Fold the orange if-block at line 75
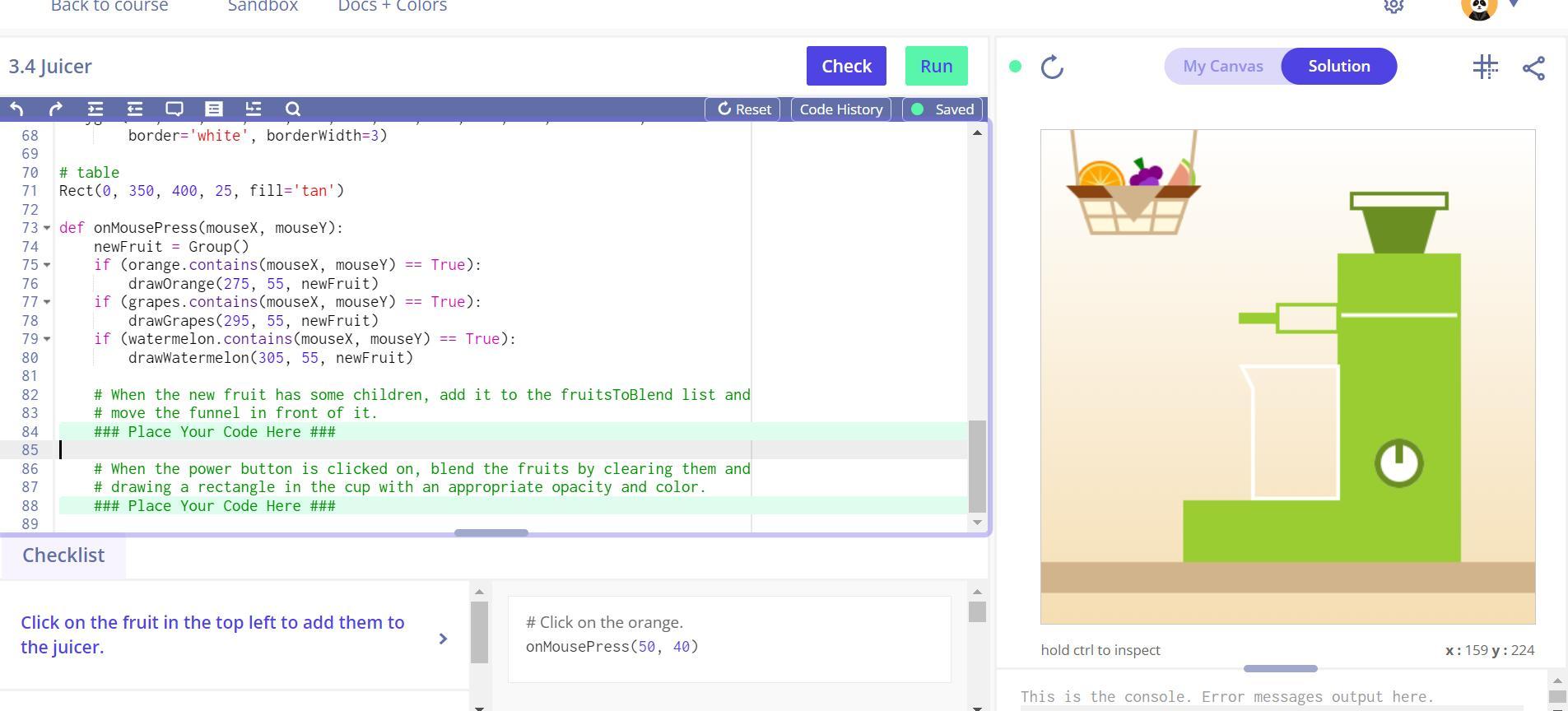Image resolution: width=1568 pixels, height=711 pixels. point(47,265)
